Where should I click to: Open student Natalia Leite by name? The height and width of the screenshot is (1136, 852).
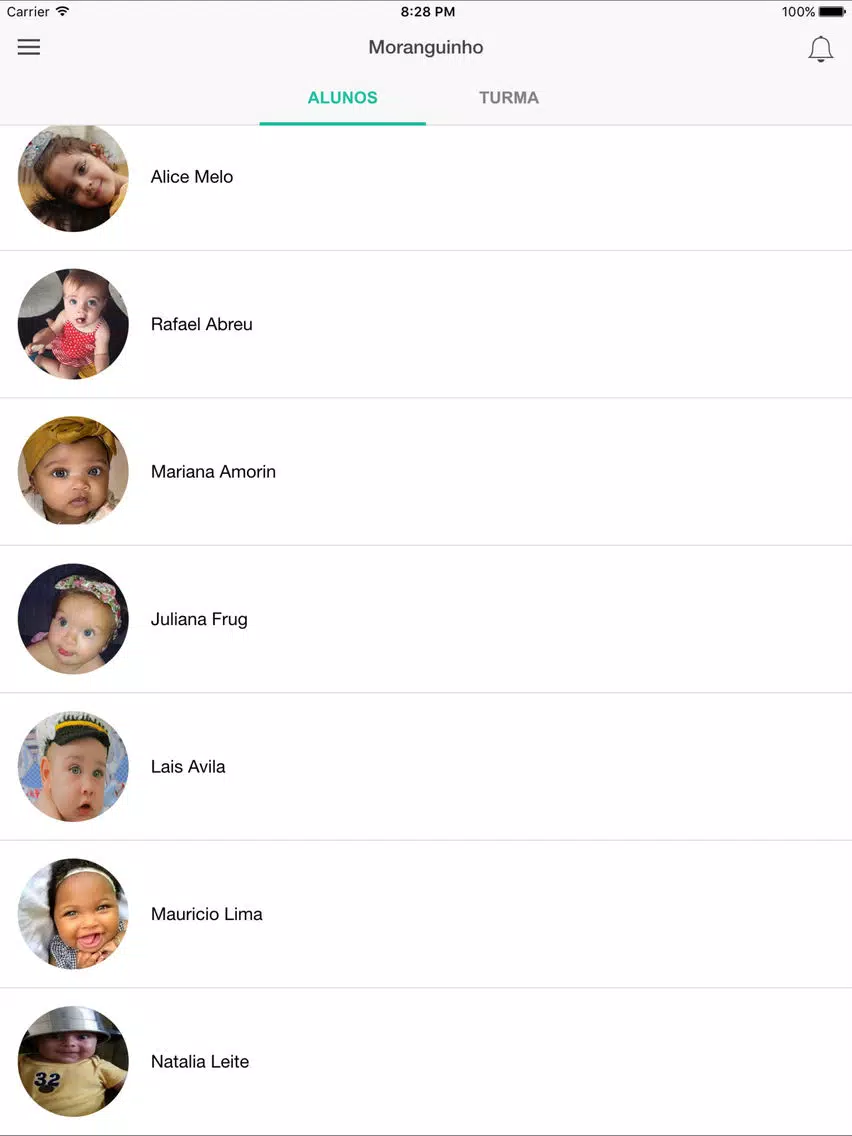pyautogui.click(x=200, y=1061)
